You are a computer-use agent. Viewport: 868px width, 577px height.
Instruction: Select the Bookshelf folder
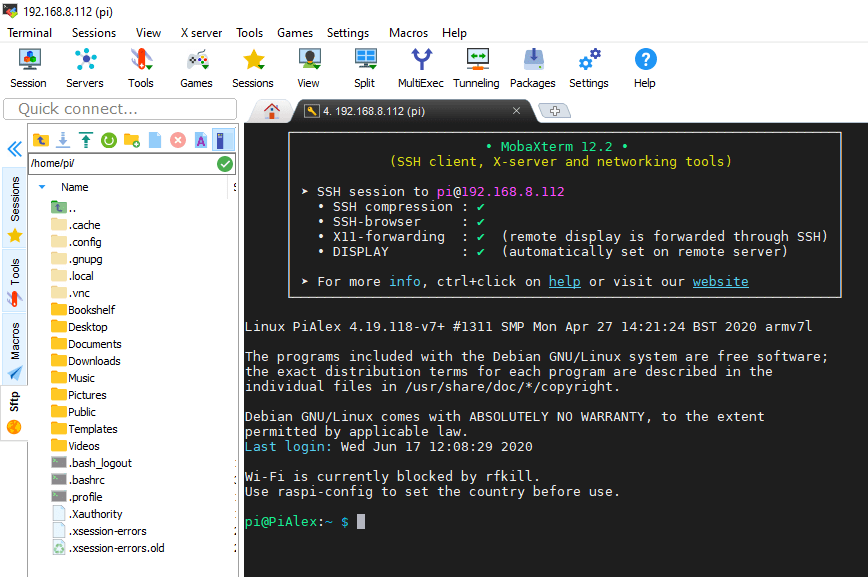pos(83,310)
